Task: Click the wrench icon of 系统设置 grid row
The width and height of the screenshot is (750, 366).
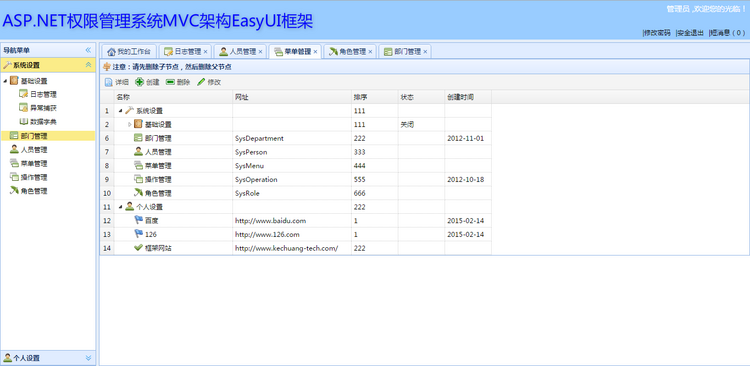Action: pyautogui.click(x=129, y=111)
